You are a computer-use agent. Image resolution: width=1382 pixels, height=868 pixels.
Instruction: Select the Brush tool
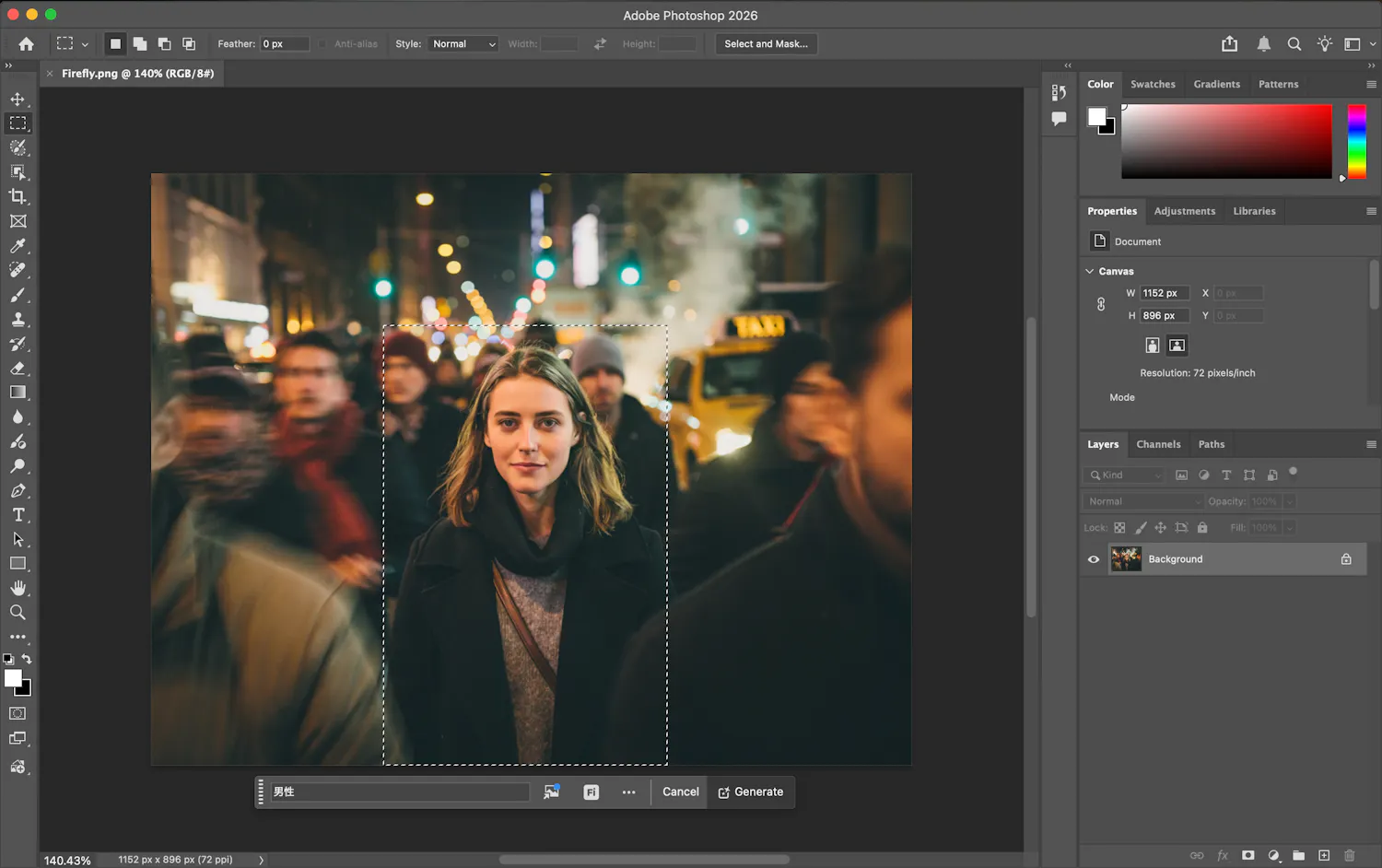18,295
